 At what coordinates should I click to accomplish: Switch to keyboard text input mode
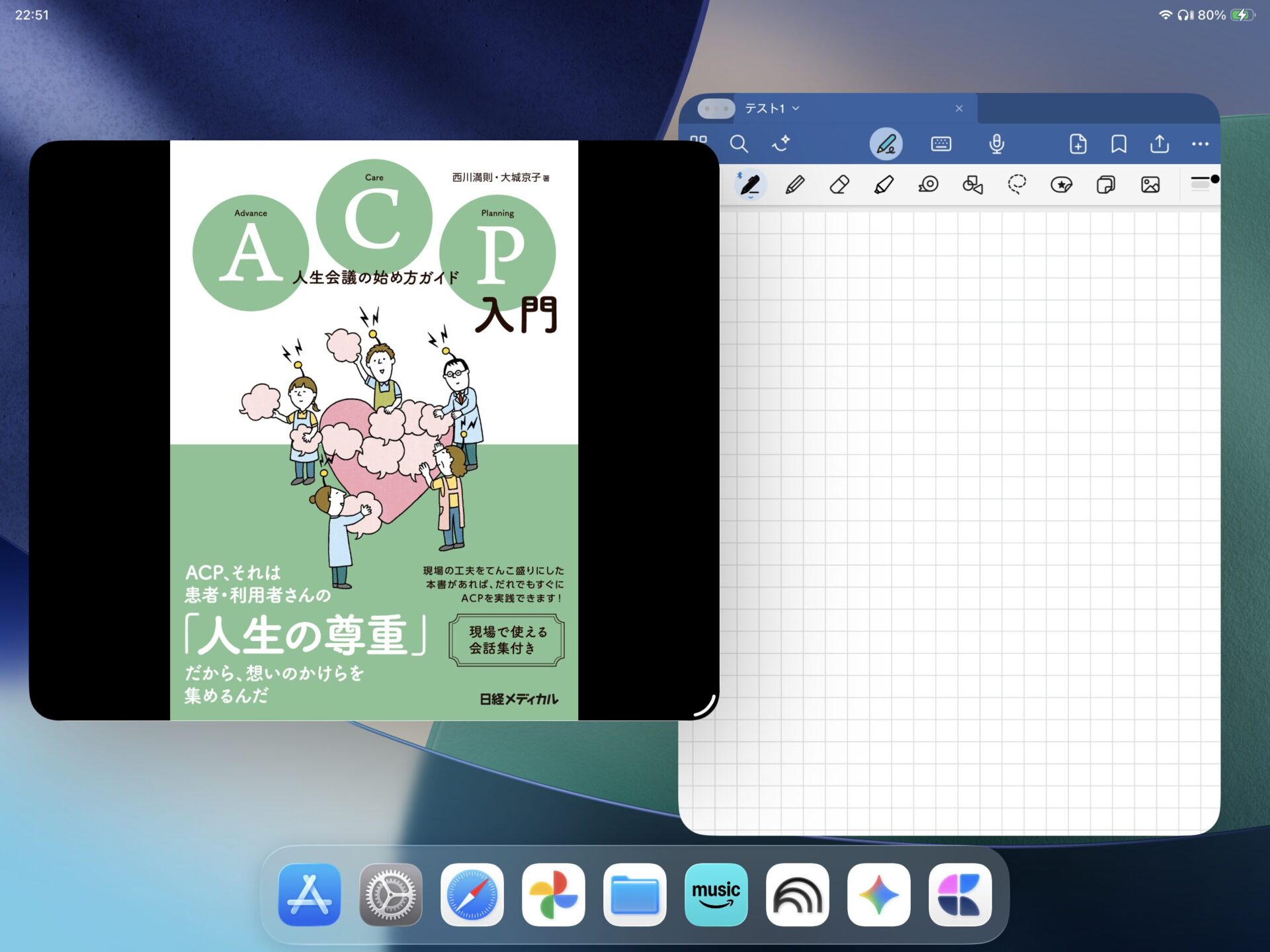point(941,144)
